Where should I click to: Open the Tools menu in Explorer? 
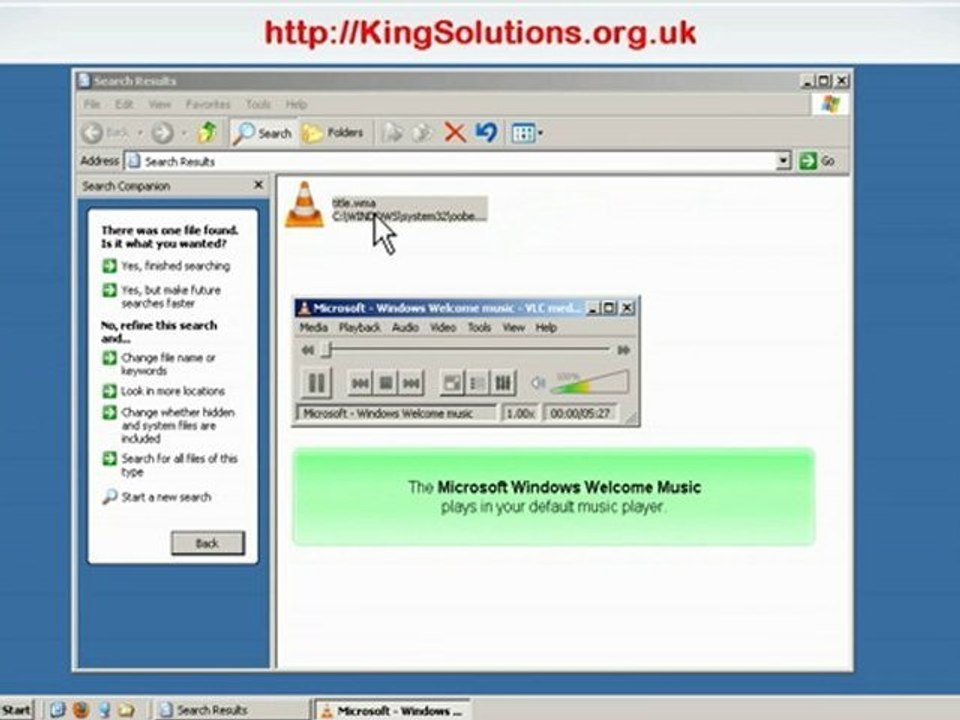258,105
